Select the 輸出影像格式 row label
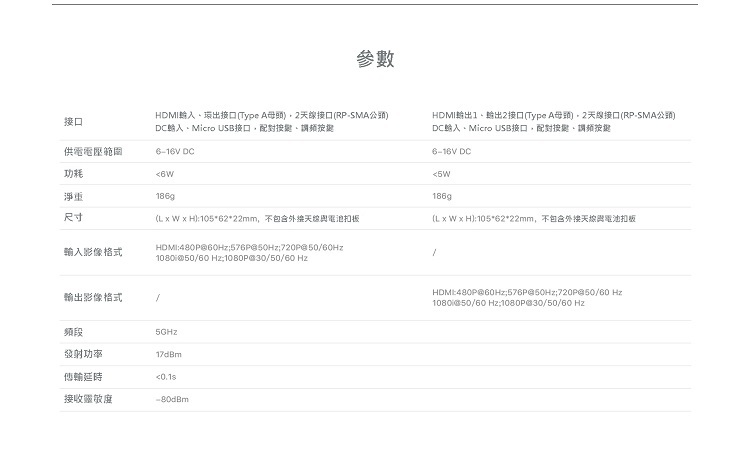Screen dimensions: 750x456 click(93, 297)
